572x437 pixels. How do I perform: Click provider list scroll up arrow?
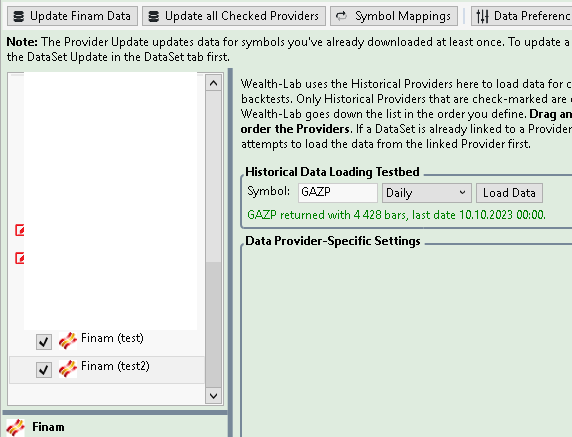213,83
